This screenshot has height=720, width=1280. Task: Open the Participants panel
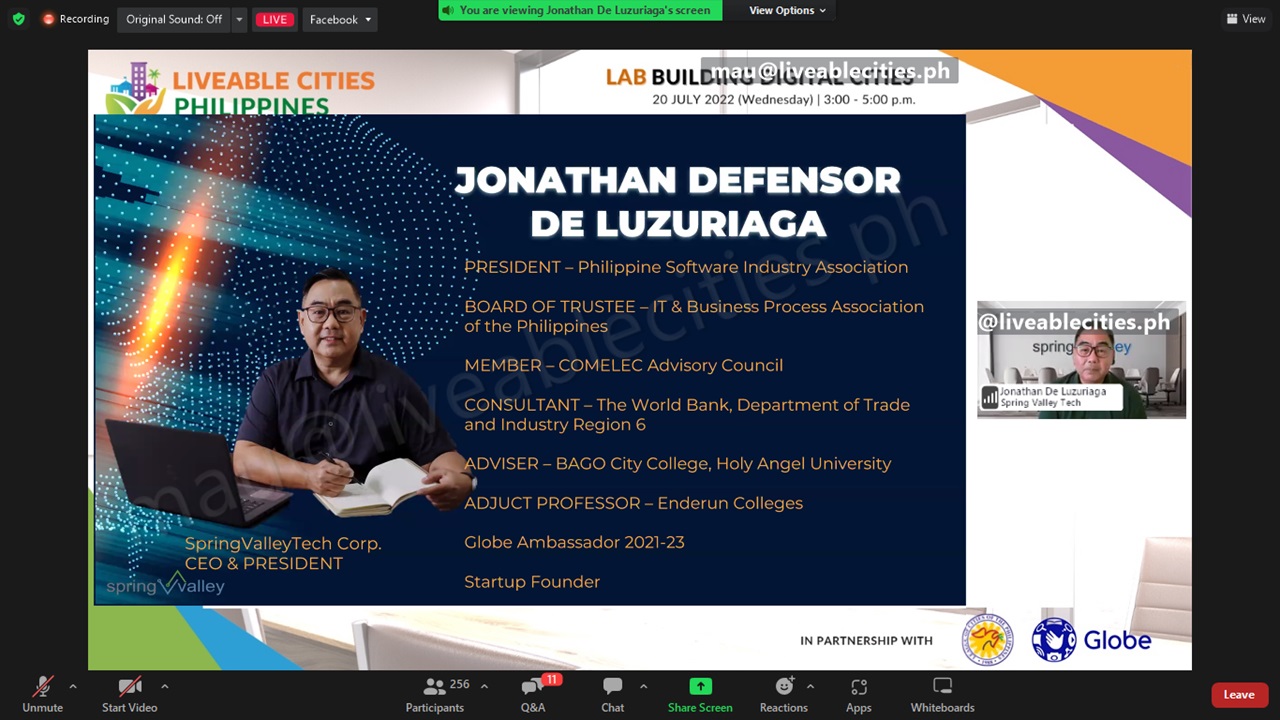tap(435, 694)
